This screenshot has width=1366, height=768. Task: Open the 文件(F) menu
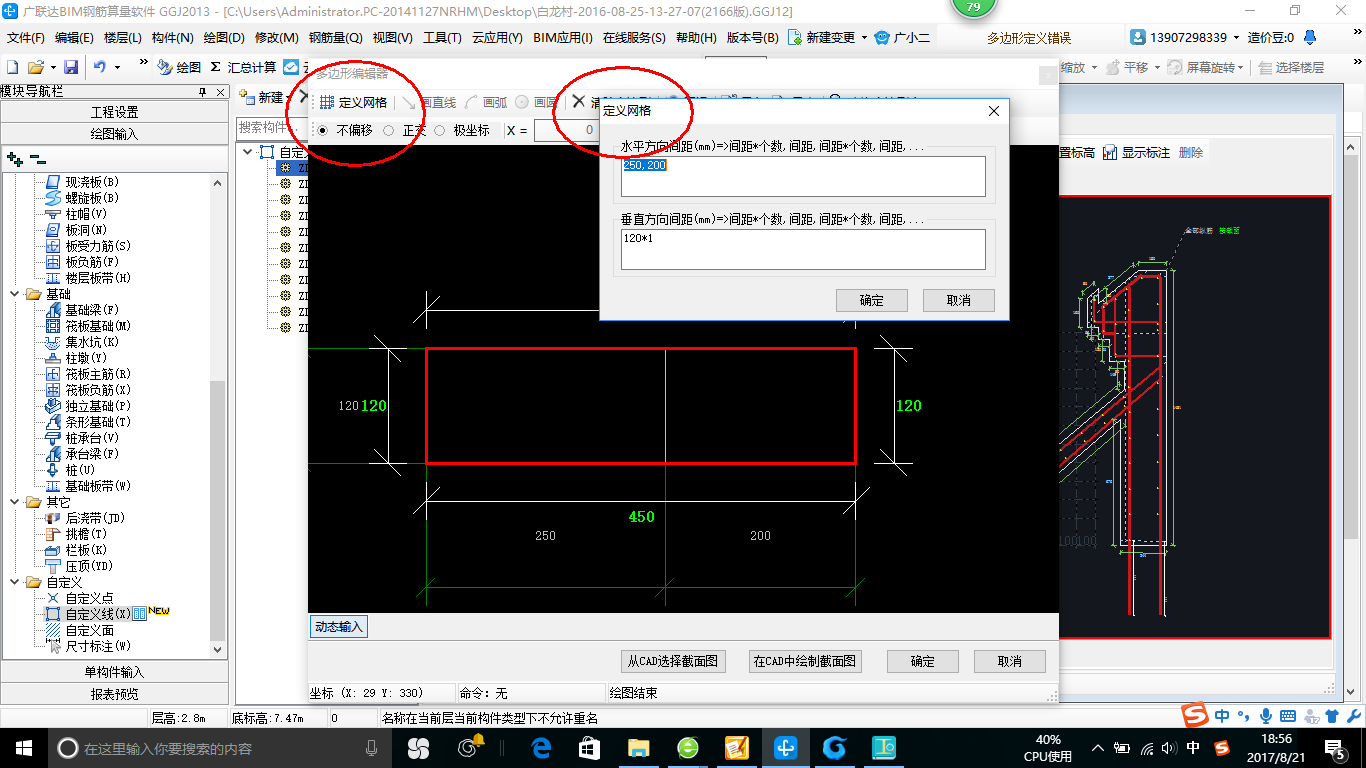click(25, 38)
